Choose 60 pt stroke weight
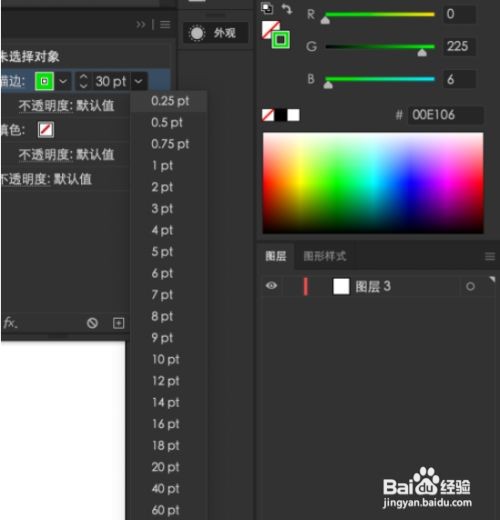 [x=166, y=510]
